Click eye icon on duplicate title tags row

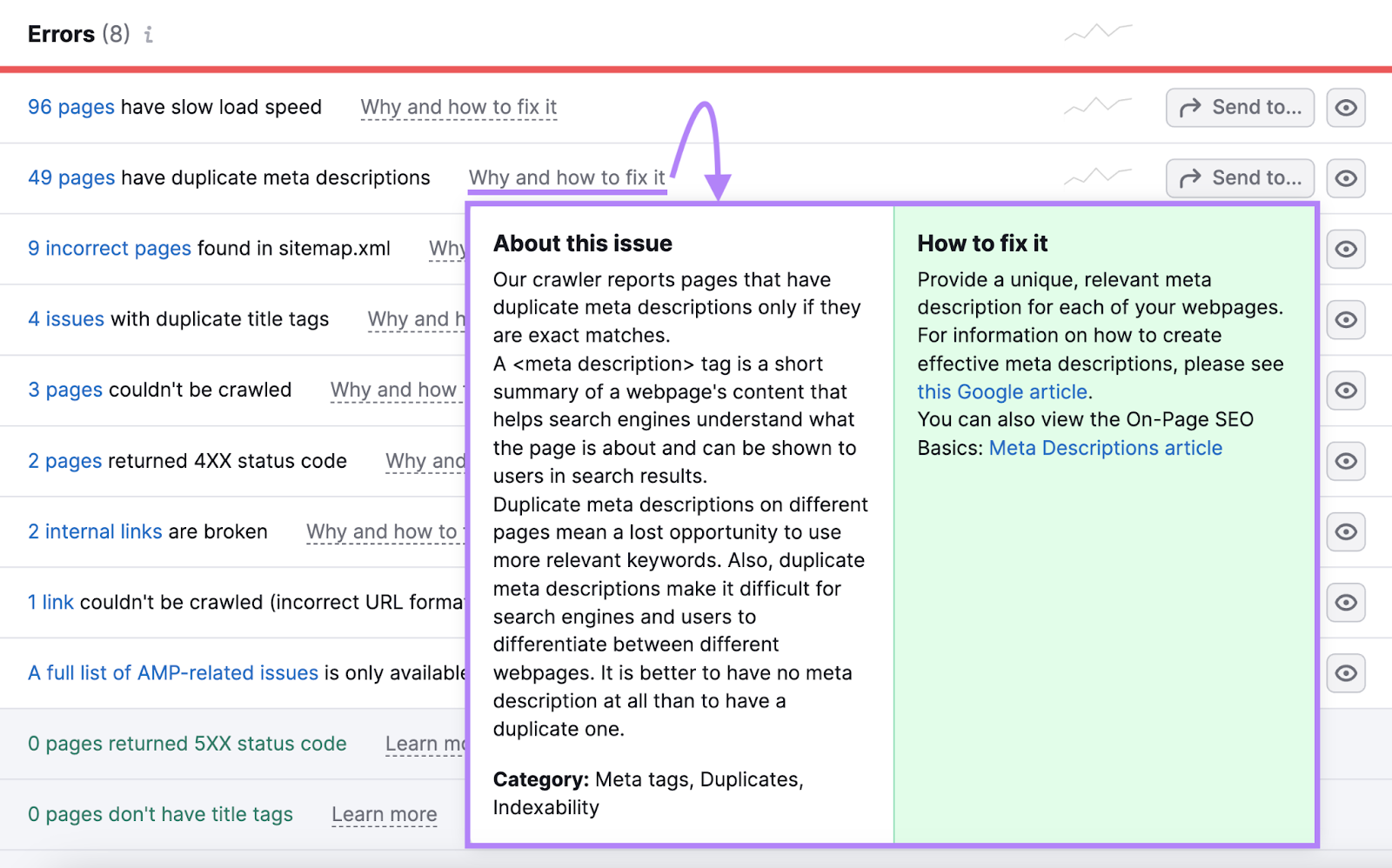click(x=1345, y=320)
